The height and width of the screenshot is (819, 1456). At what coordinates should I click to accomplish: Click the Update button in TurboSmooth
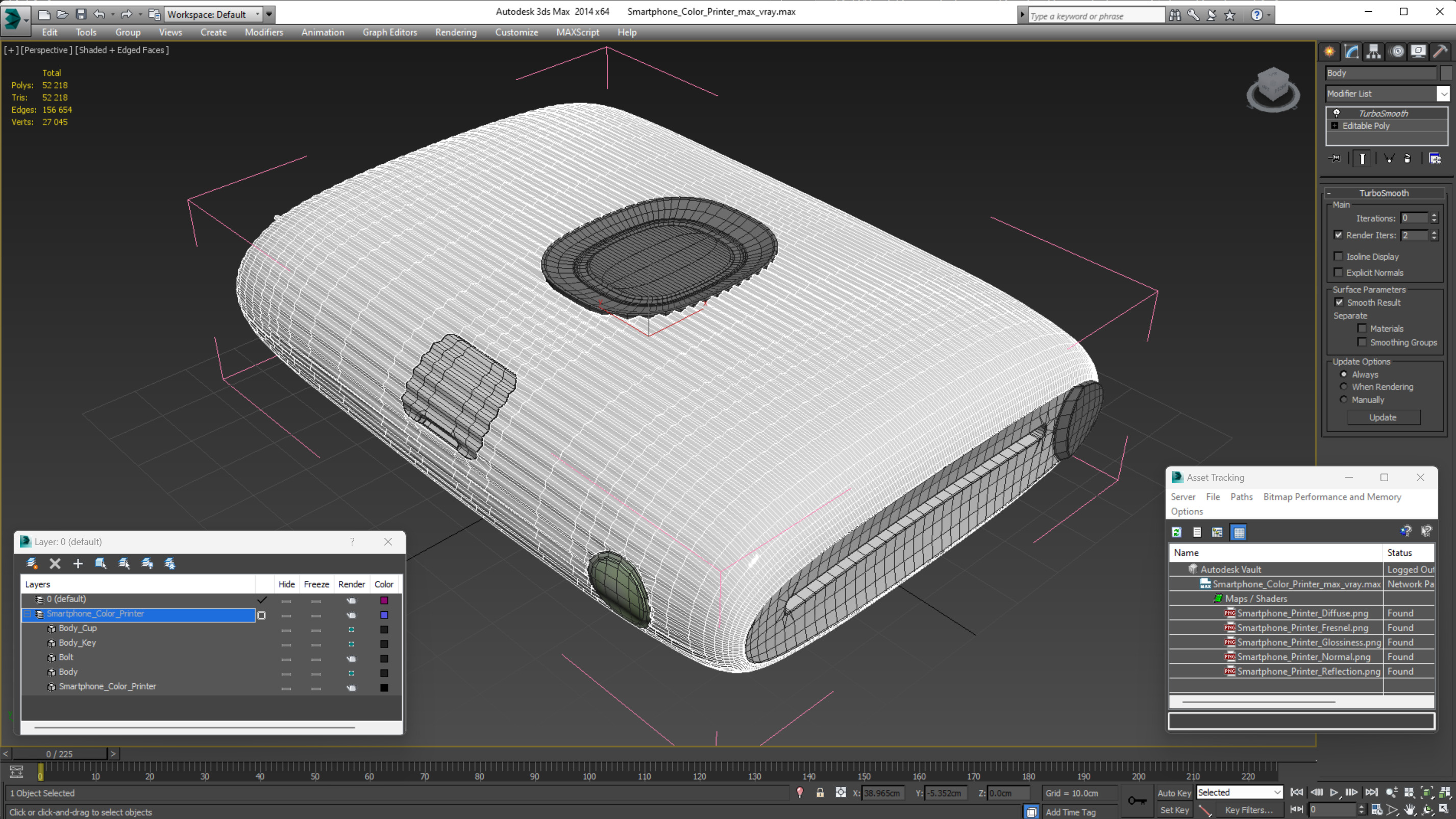pyautogui.click(x=1383, y=417)
